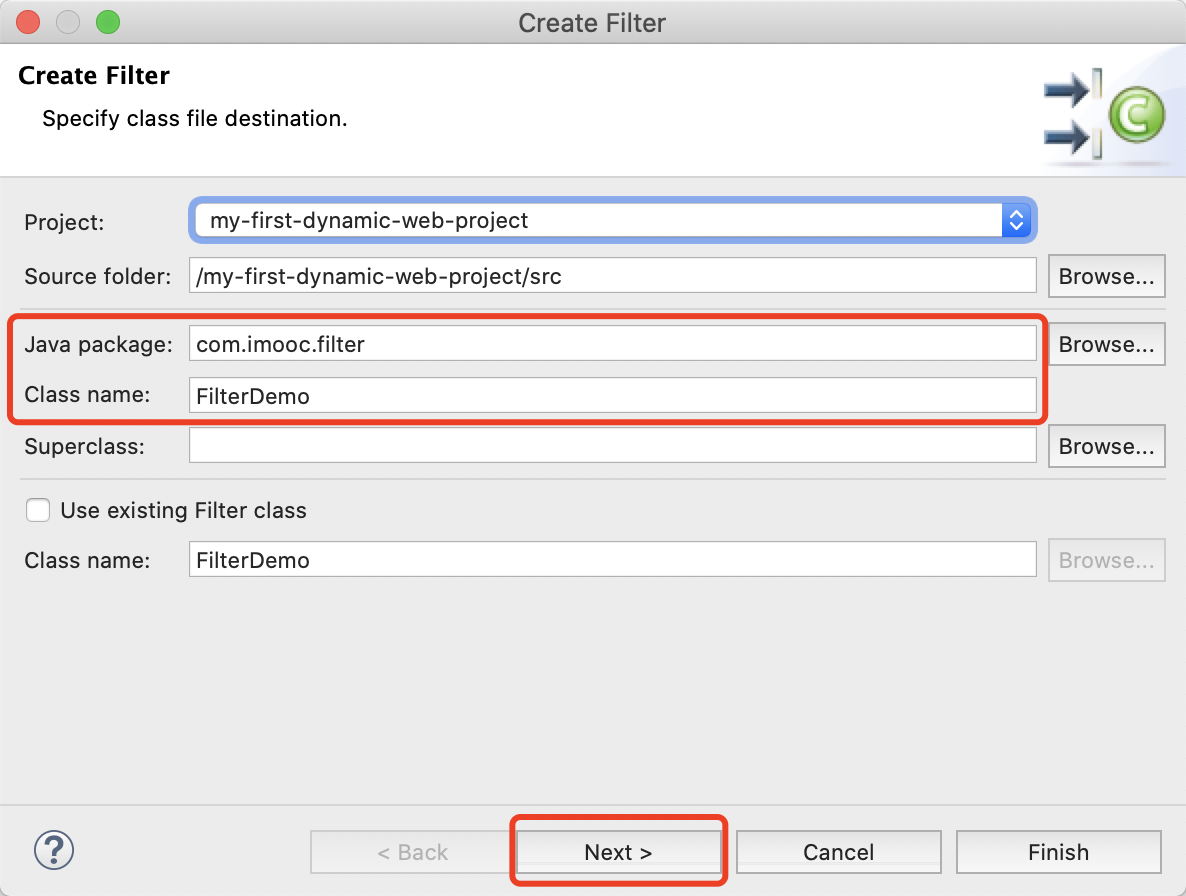The width and height of the screenshot is (1186, 896).
Task: Browse for a Superclass
Action: pos(1106,446)
